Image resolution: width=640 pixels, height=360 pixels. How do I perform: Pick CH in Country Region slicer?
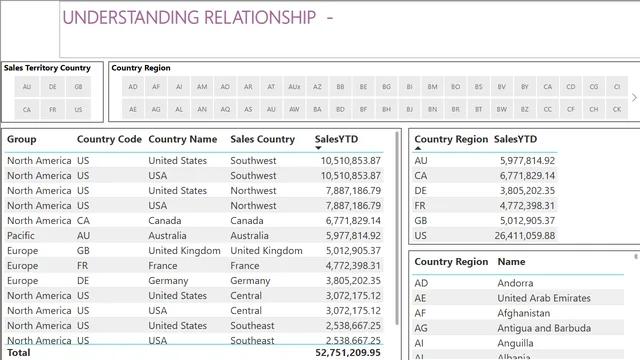594,109
